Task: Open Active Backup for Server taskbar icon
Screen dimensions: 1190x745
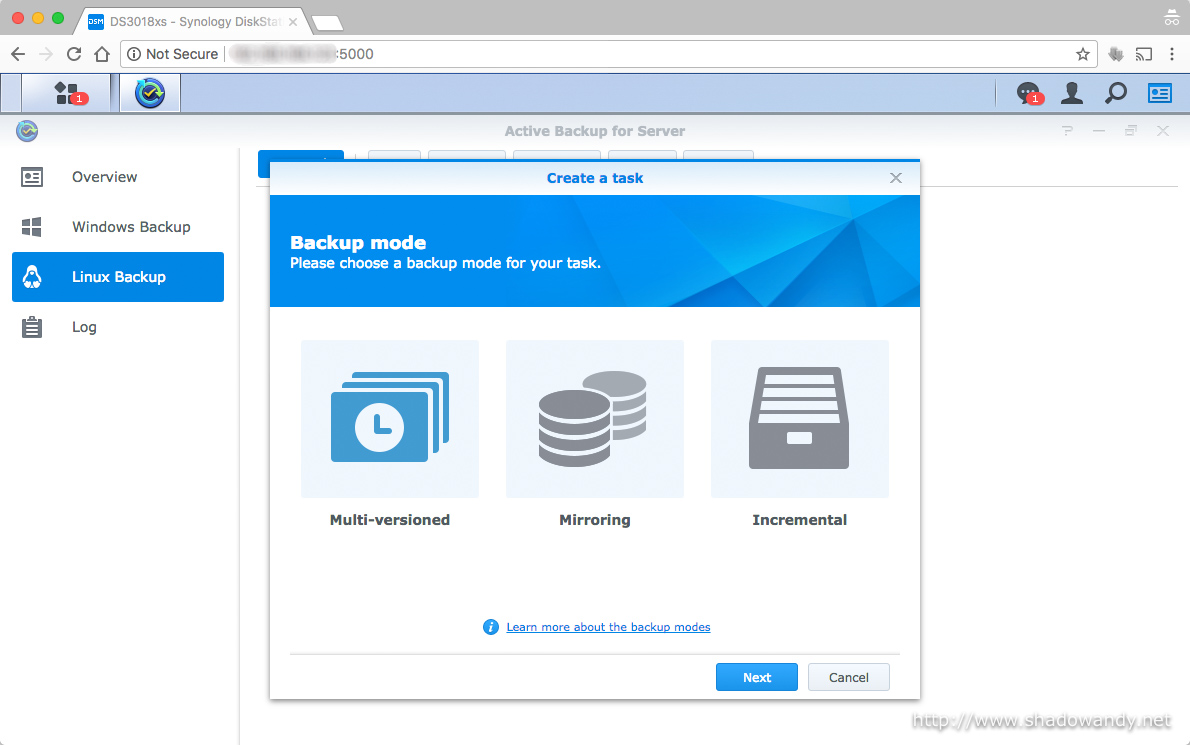Action: click(150, 93)
